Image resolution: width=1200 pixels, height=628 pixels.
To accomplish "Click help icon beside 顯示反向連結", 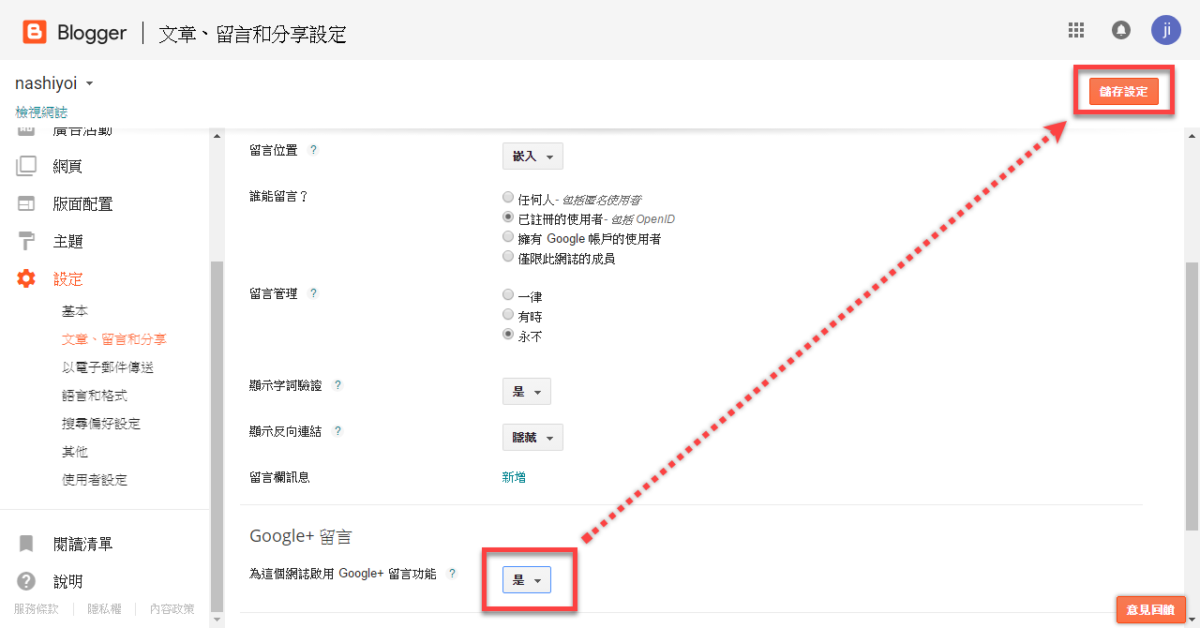I will (337, 432).
